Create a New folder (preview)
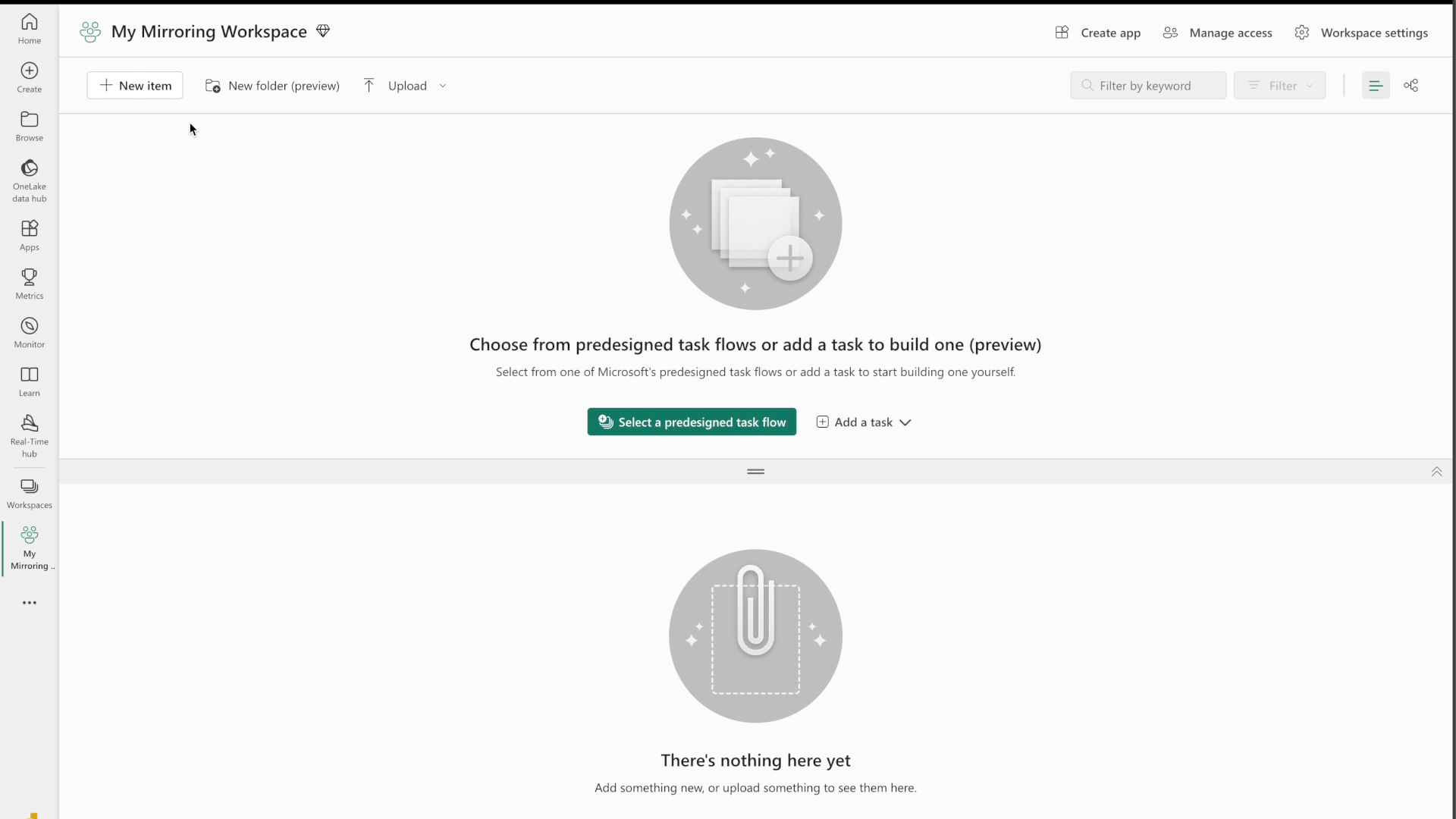Screen dimensions: 1456x819 (272, 86)
